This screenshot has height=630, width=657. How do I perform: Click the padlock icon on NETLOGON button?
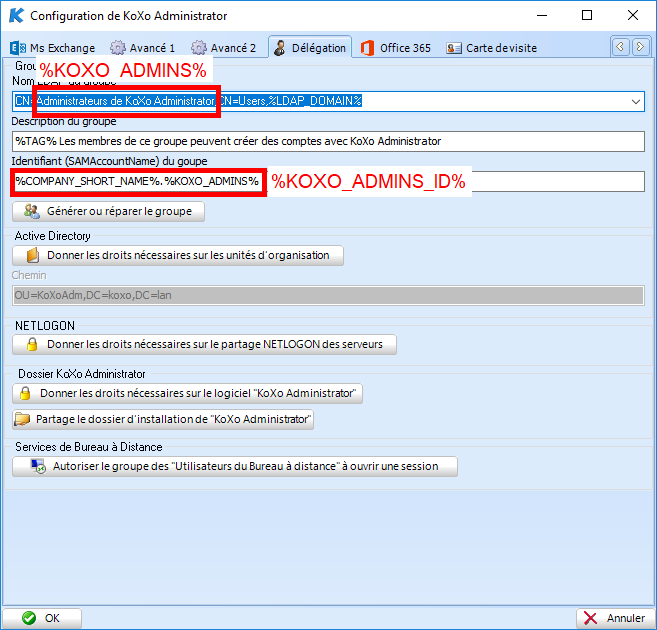pos(32,344)
